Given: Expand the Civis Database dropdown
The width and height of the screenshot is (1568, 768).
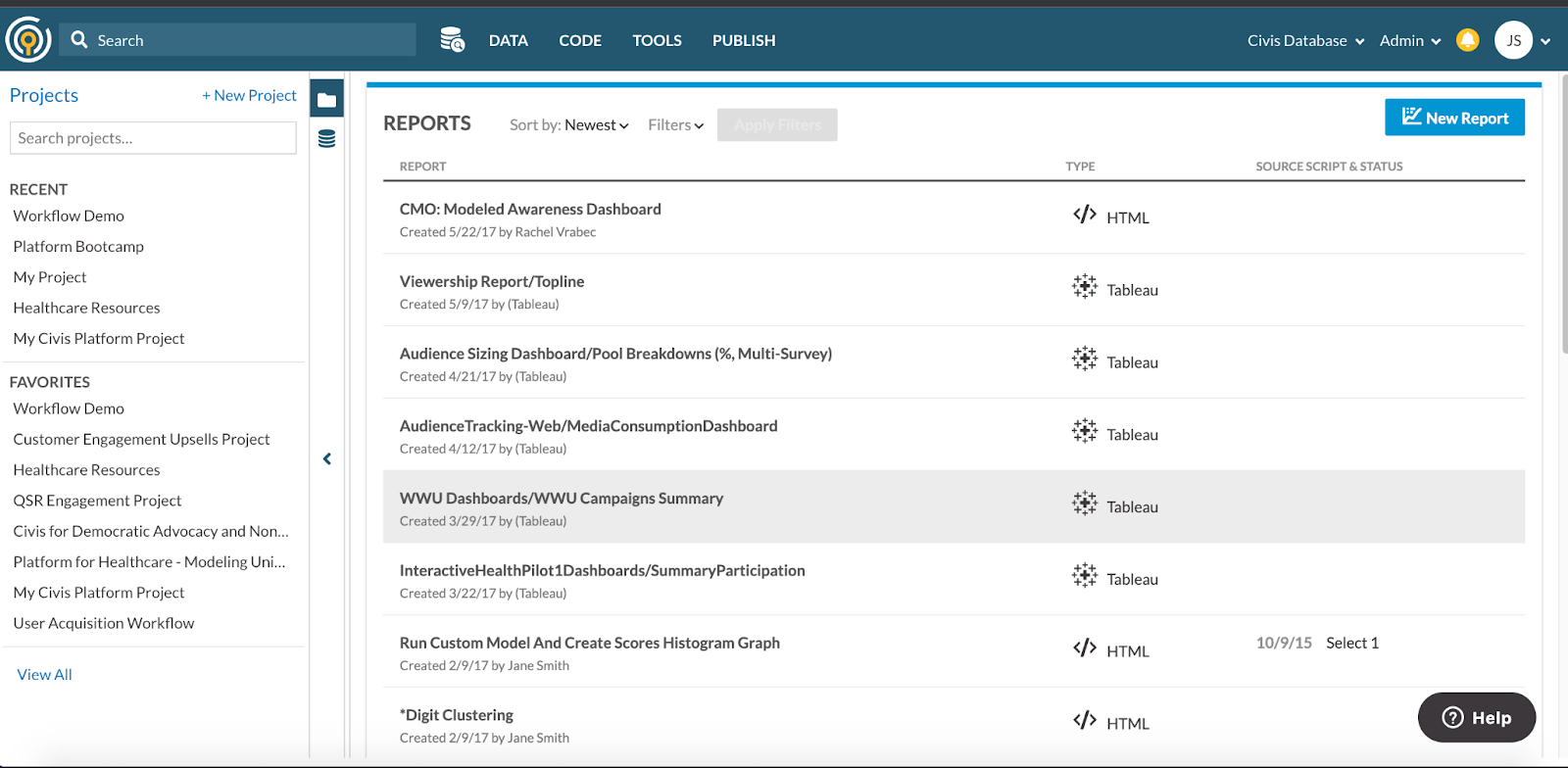Looking at the screenshot, I should click(1305, 41).
